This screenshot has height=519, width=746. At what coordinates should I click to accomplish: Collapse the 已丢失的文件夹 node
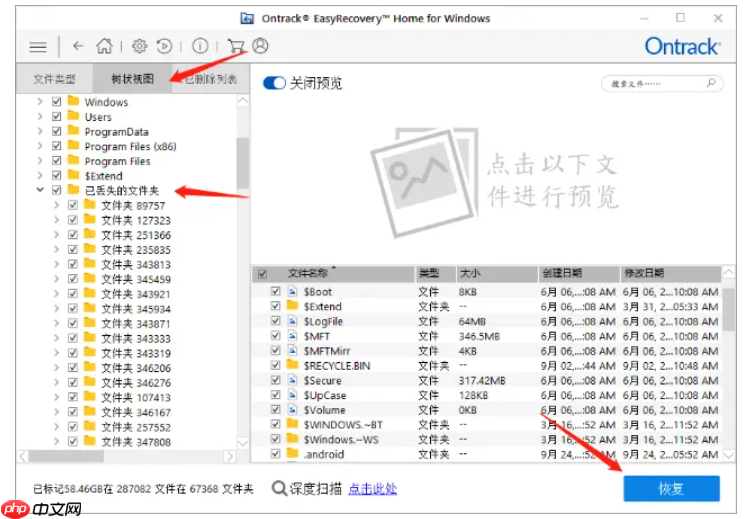coord(40,190)
